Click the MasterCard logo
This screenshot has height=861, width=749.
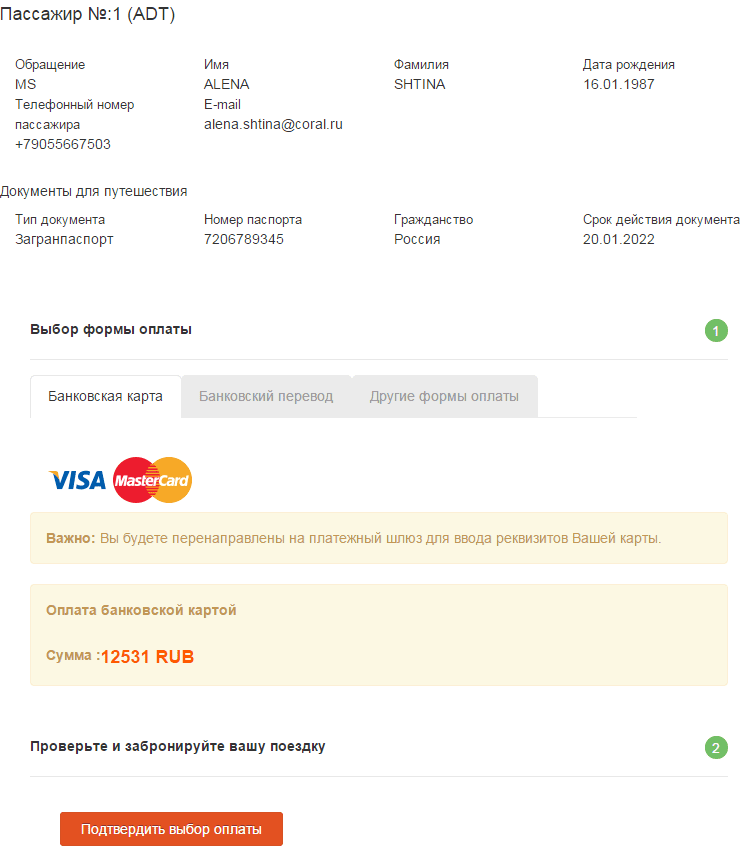152,480
